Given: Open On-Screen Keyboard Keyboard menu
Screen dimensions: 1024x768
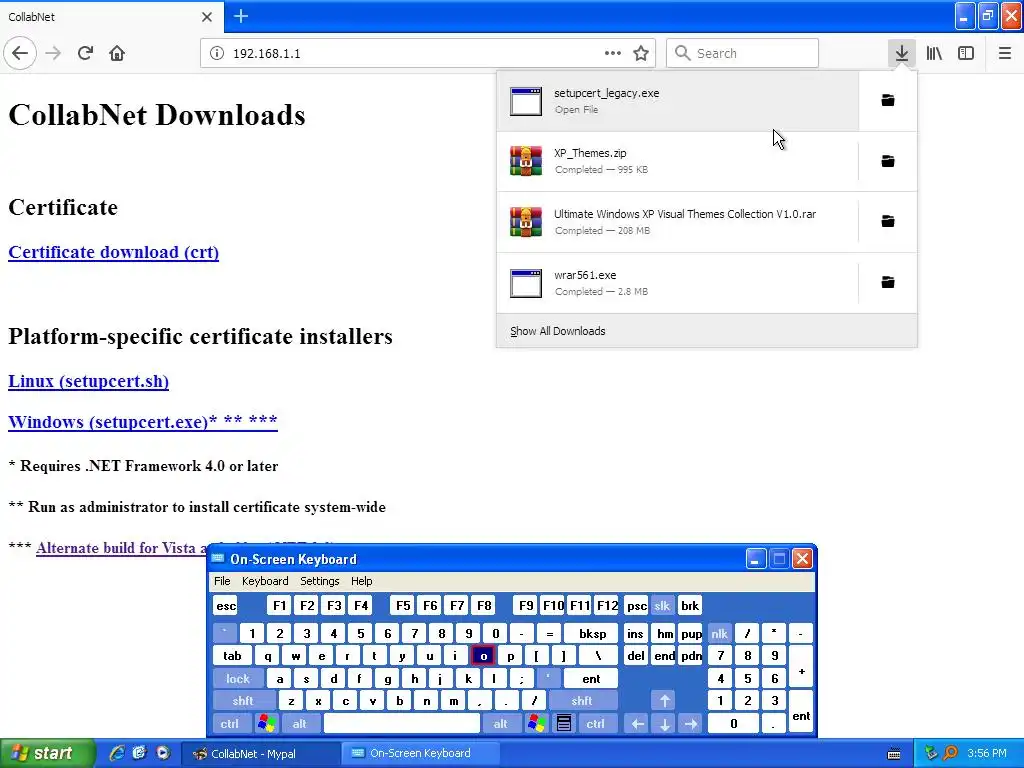Looking at the screenshot, I should (x=264, y=581).
